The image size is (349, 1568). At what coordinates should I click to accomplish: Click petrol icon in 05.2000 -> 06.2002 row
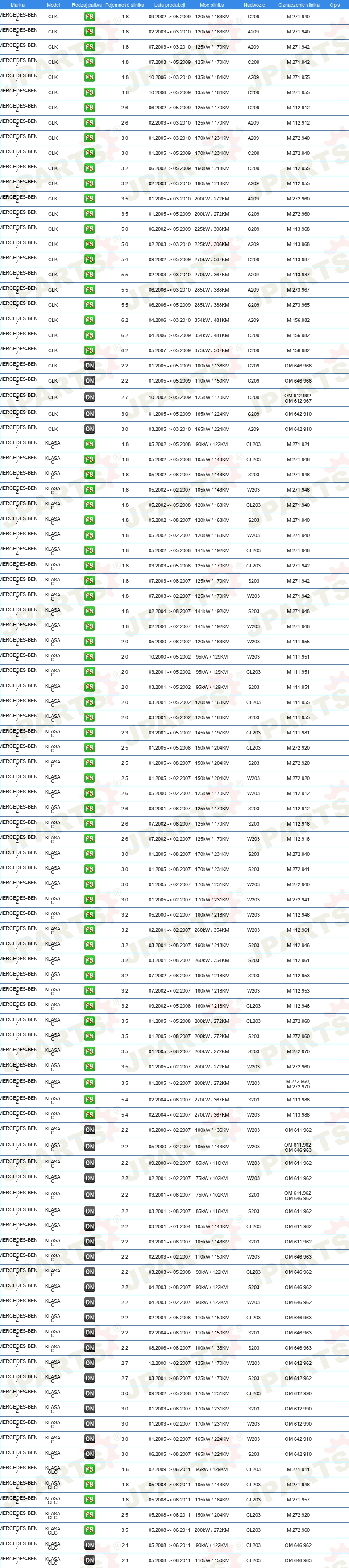pos(89,642)
